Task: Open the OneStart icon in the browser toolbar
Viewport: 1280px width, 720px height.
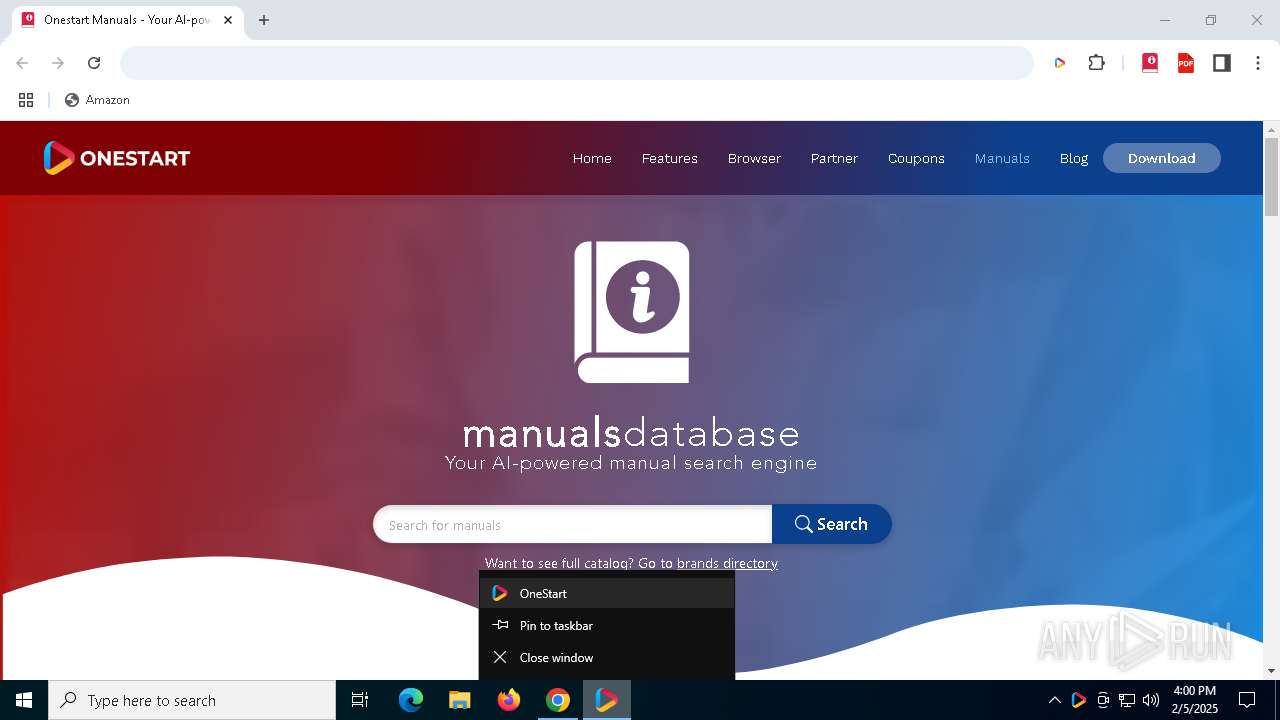Action: click(1060, 63)
